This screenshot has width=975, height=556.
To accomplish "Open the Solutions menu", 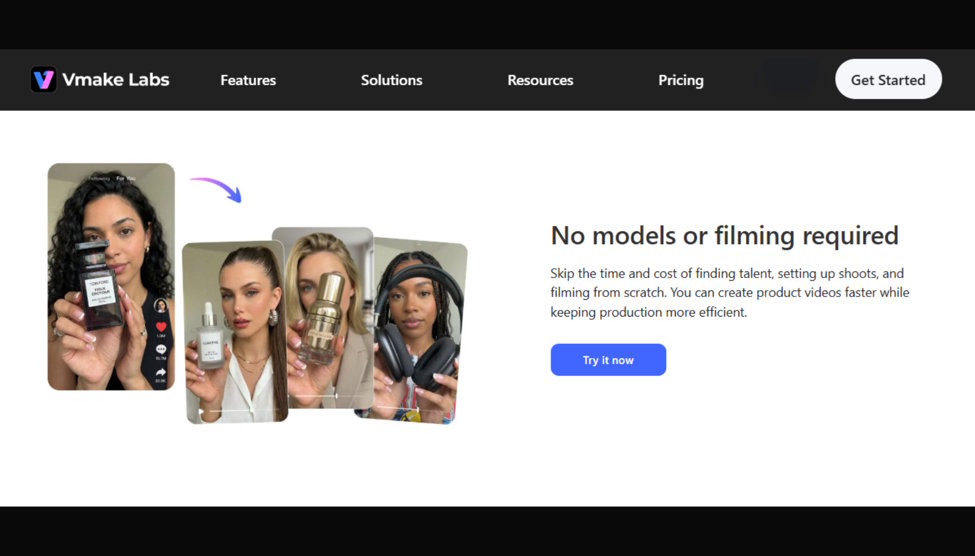I will [392, 80].
